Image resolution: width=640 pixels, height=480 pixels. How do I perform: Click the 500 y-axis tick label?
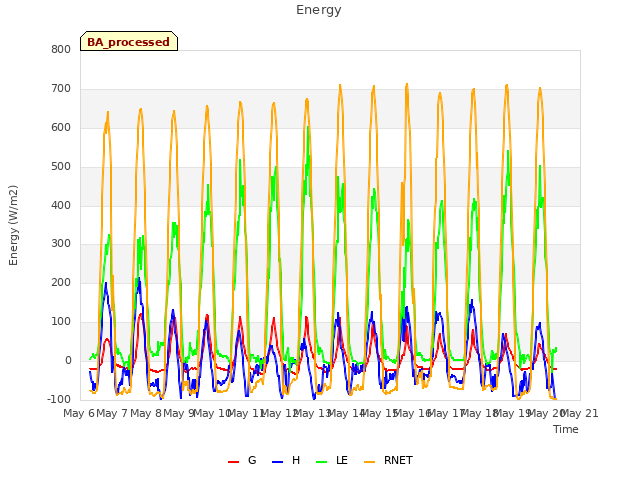point(61,166)
